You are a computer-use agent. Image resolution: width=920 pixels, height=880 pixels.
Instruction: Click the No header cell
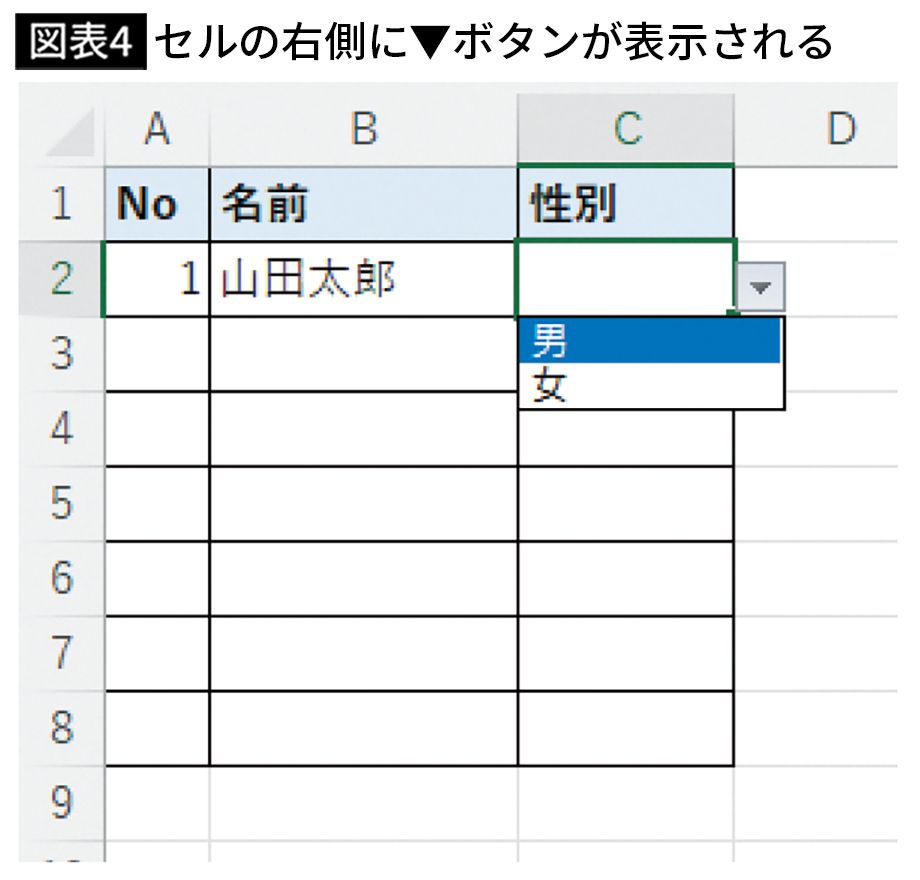click(x=157, y=204)
